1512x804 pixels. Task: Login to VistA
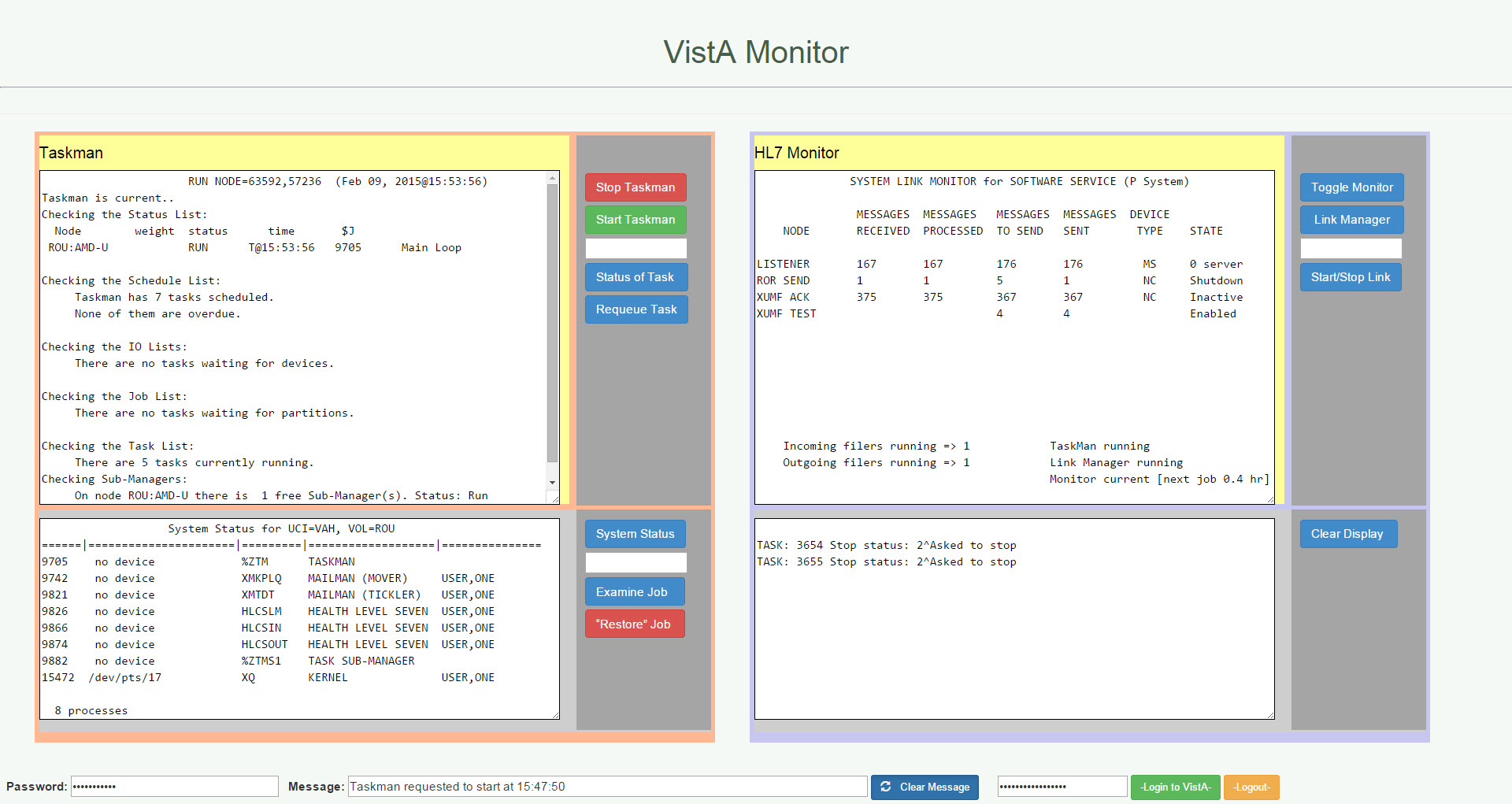click(x=1176, y=787)
